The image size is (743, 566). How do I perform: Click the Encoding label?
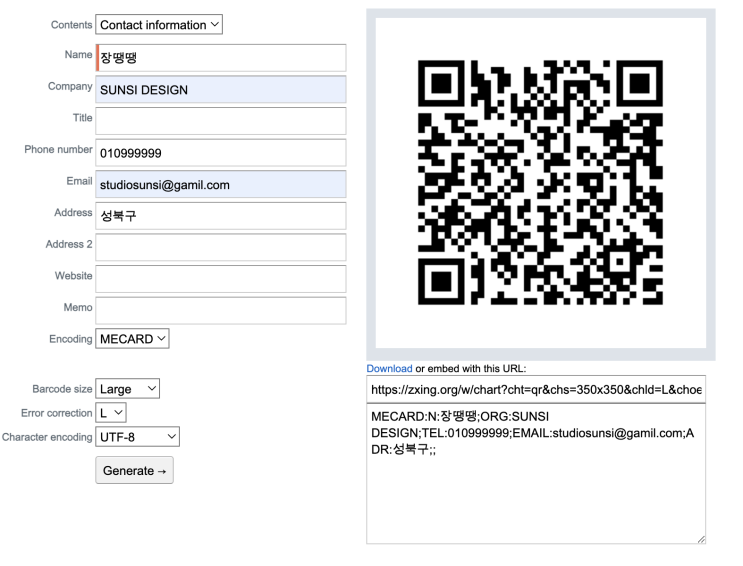pos(71,339)
